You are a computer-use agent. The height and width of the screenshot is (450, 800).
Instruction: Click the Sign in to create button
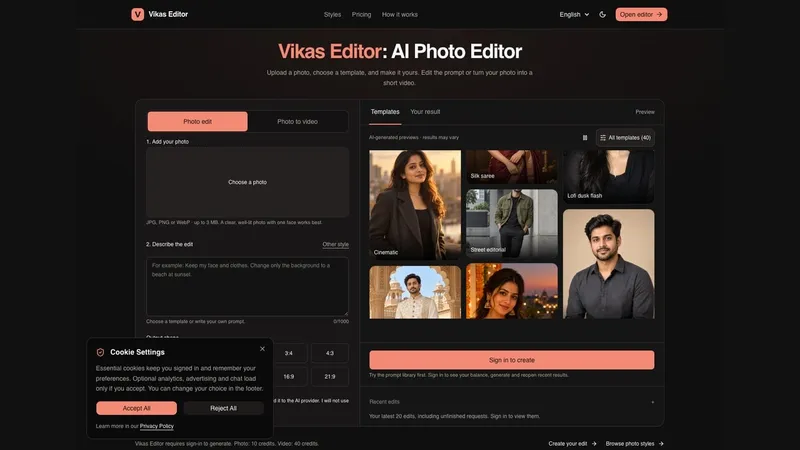point(512,360)
